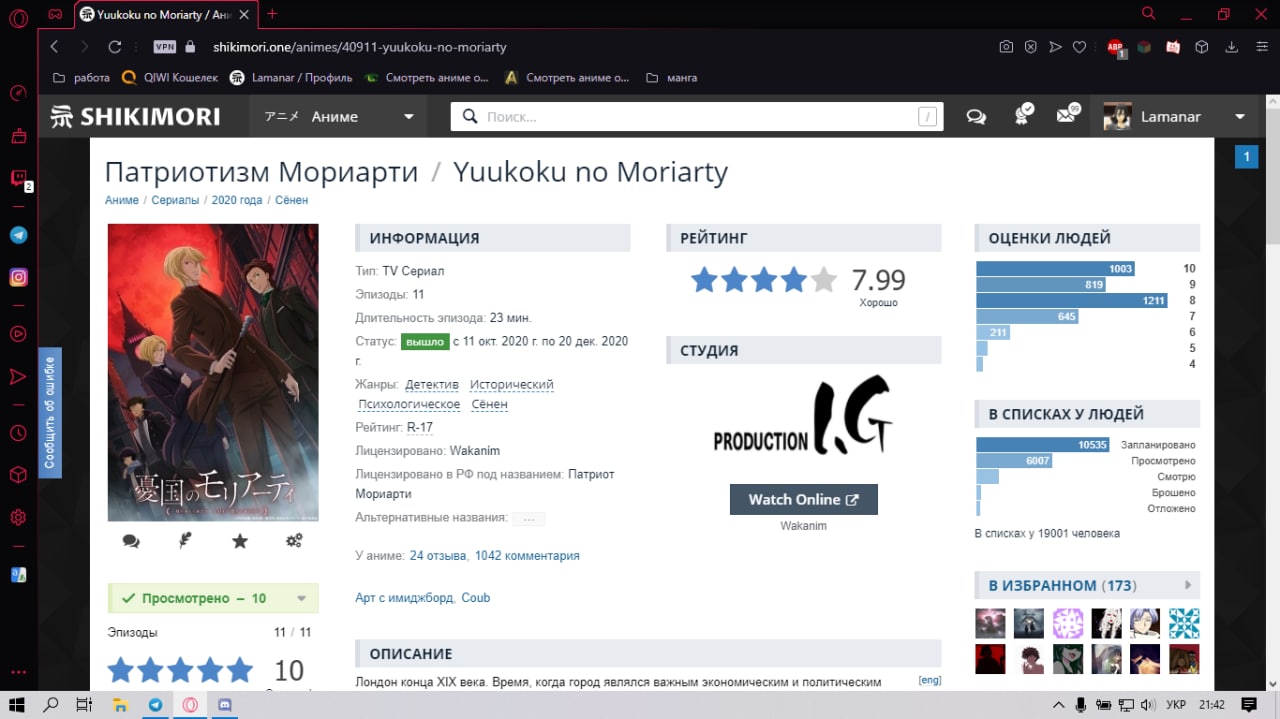The height and width of the screenshot is (719, 1280).
Task: Open the работа bookmarks folder
Action: click(80, 77)
